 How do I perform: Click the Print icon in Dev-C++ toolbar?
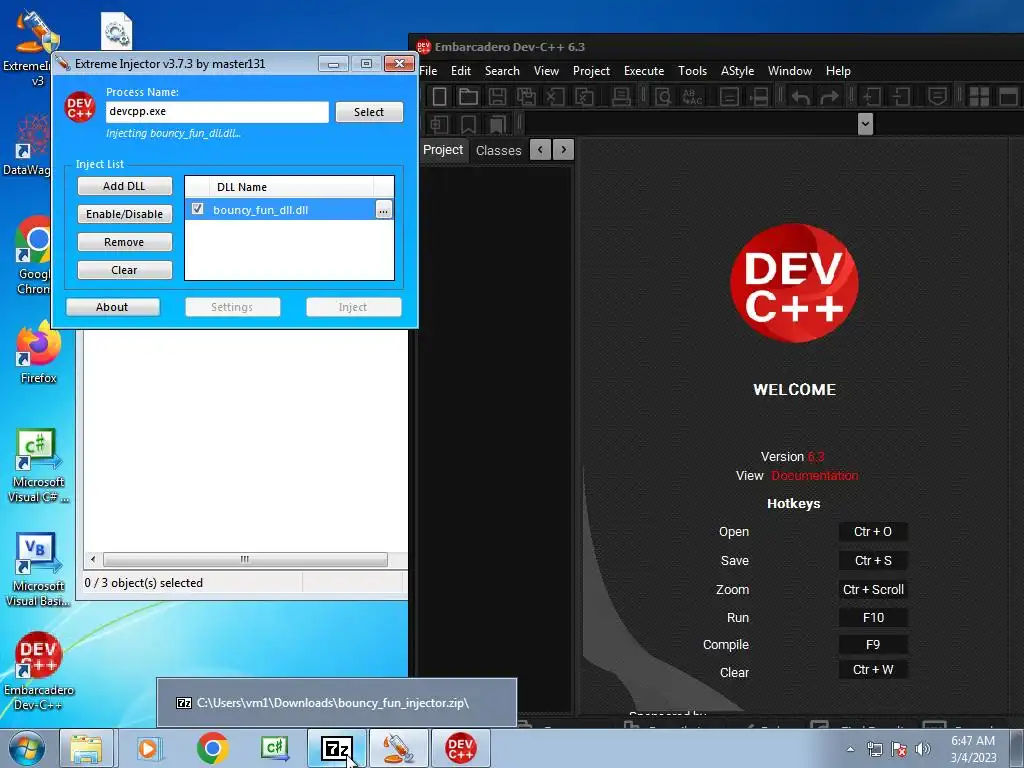[x=620, y=97]
